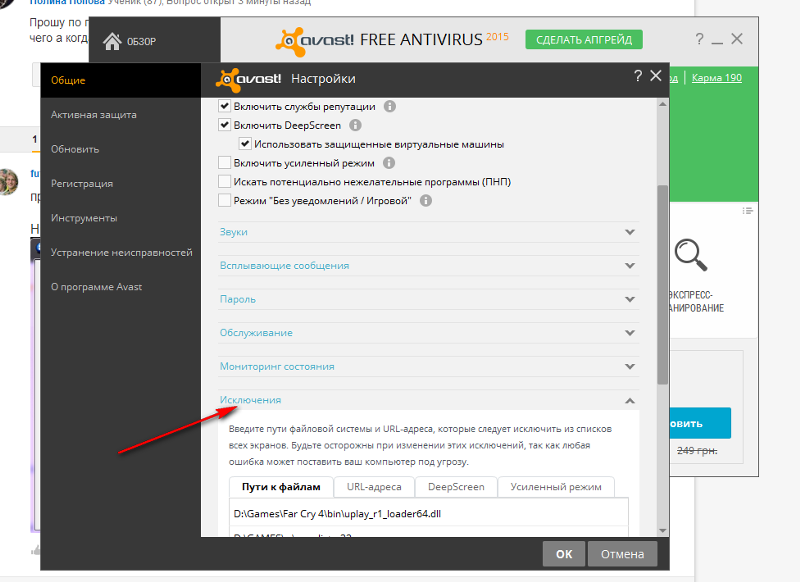800x582 pixels.
Task: Enable Искать потенциально нежелательные программы checkbox
Action: coord(224,182)
